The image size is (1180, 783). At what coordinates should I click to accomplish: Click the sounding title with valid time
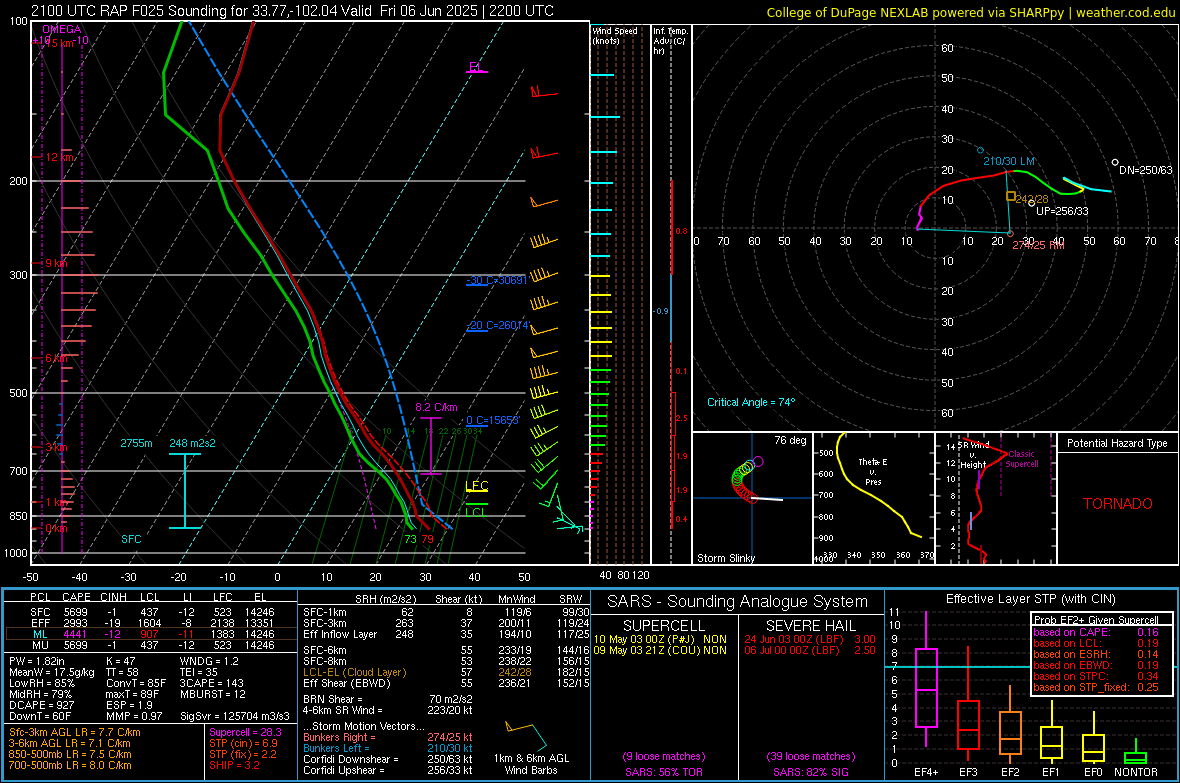point(292,11)
